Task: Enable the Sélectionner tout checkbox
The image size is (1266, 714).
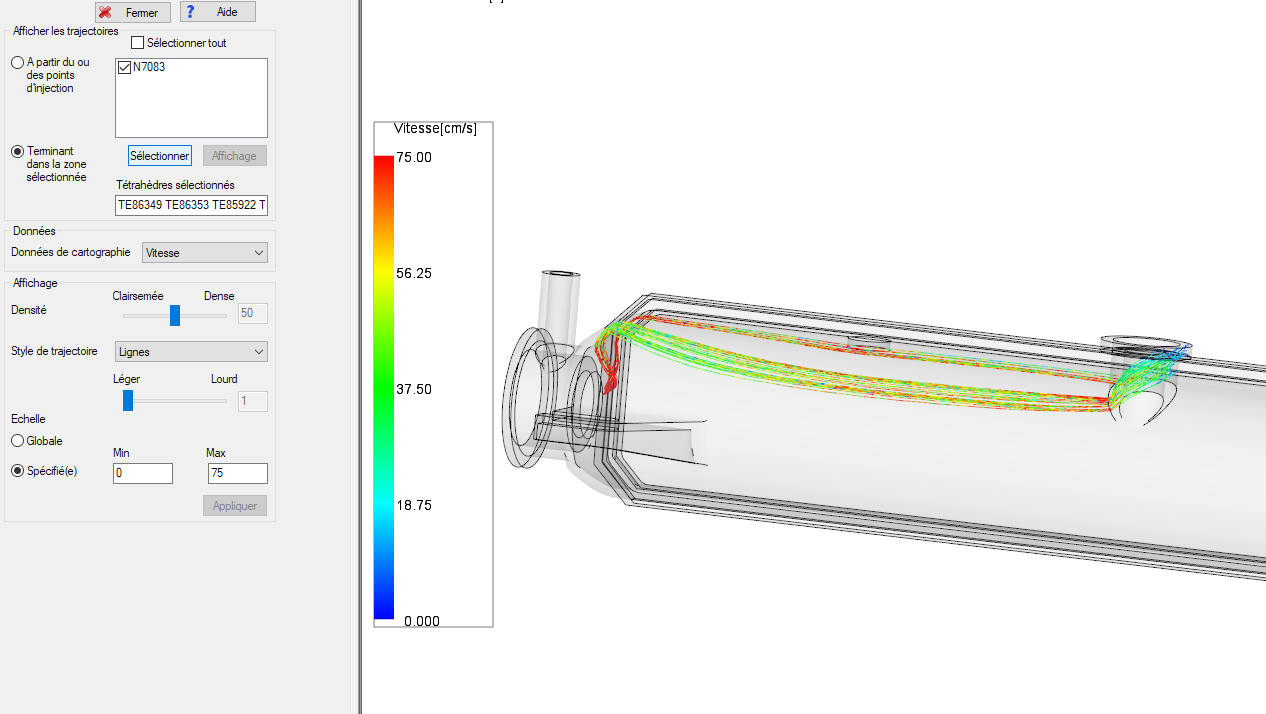Action: pos(138,43)
